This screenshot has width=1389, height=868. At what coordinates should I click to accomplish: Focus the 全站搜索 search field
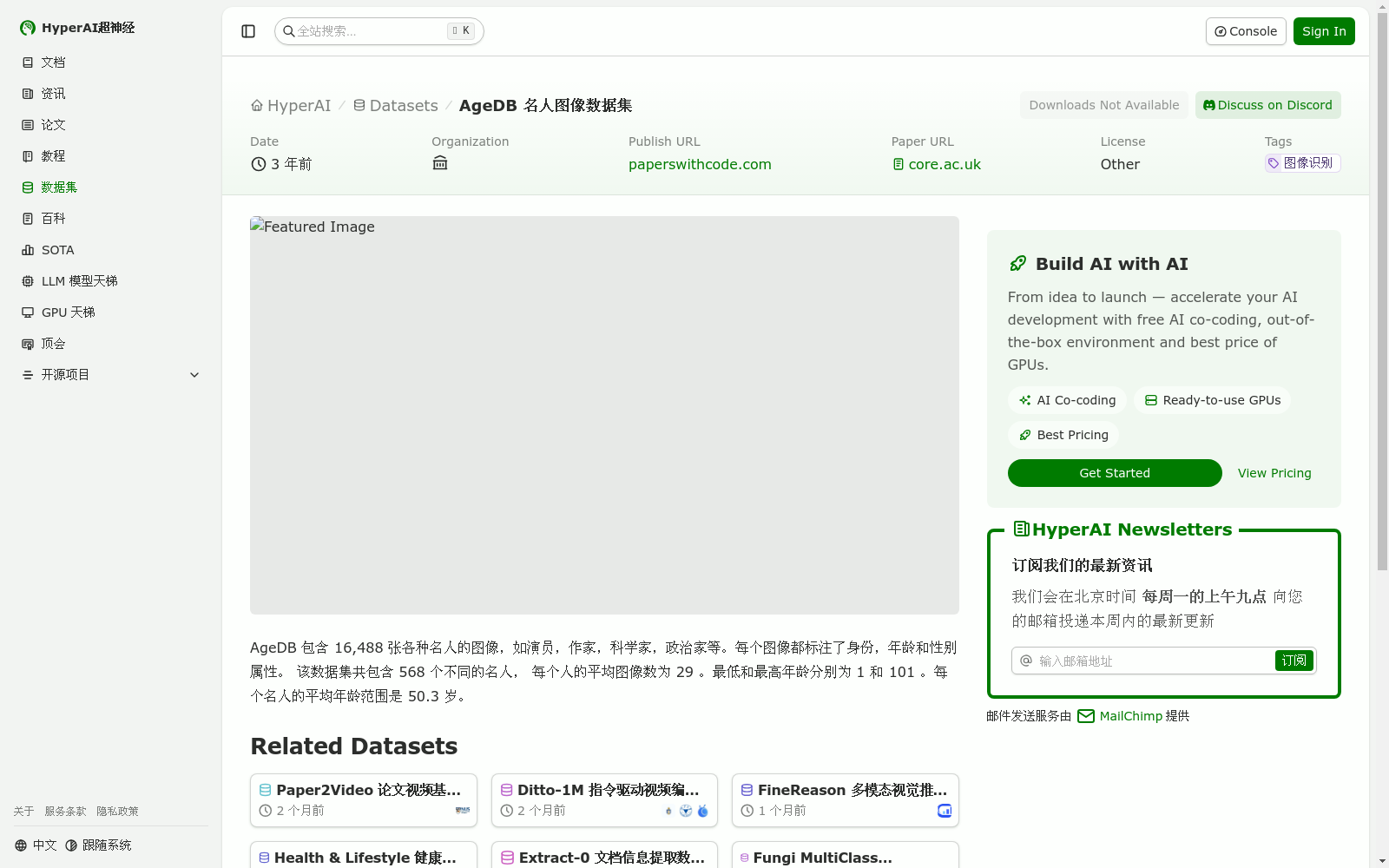click(x=379, y=31)
